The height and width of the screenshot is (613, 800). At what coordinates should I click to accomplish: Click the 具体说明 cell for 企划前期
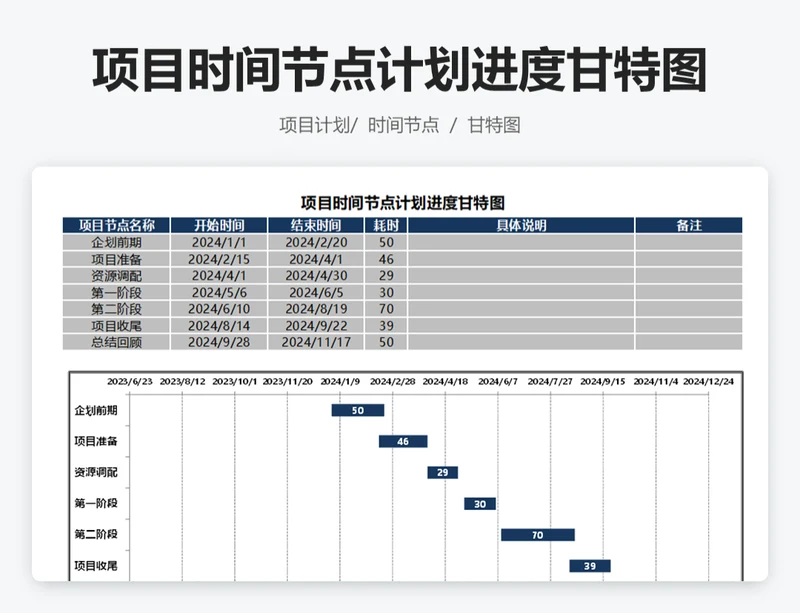point(521,242)
